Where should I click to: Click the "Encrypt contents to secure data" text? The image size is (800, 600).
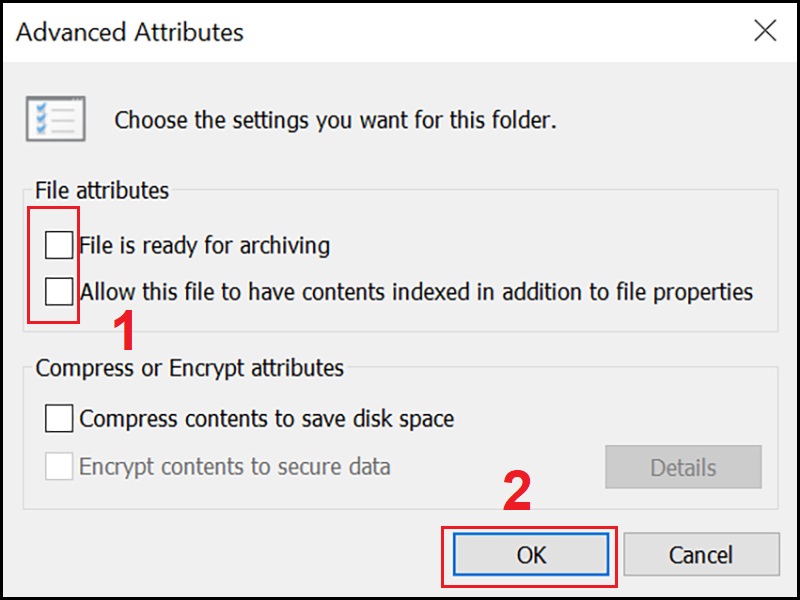(235, 466)
